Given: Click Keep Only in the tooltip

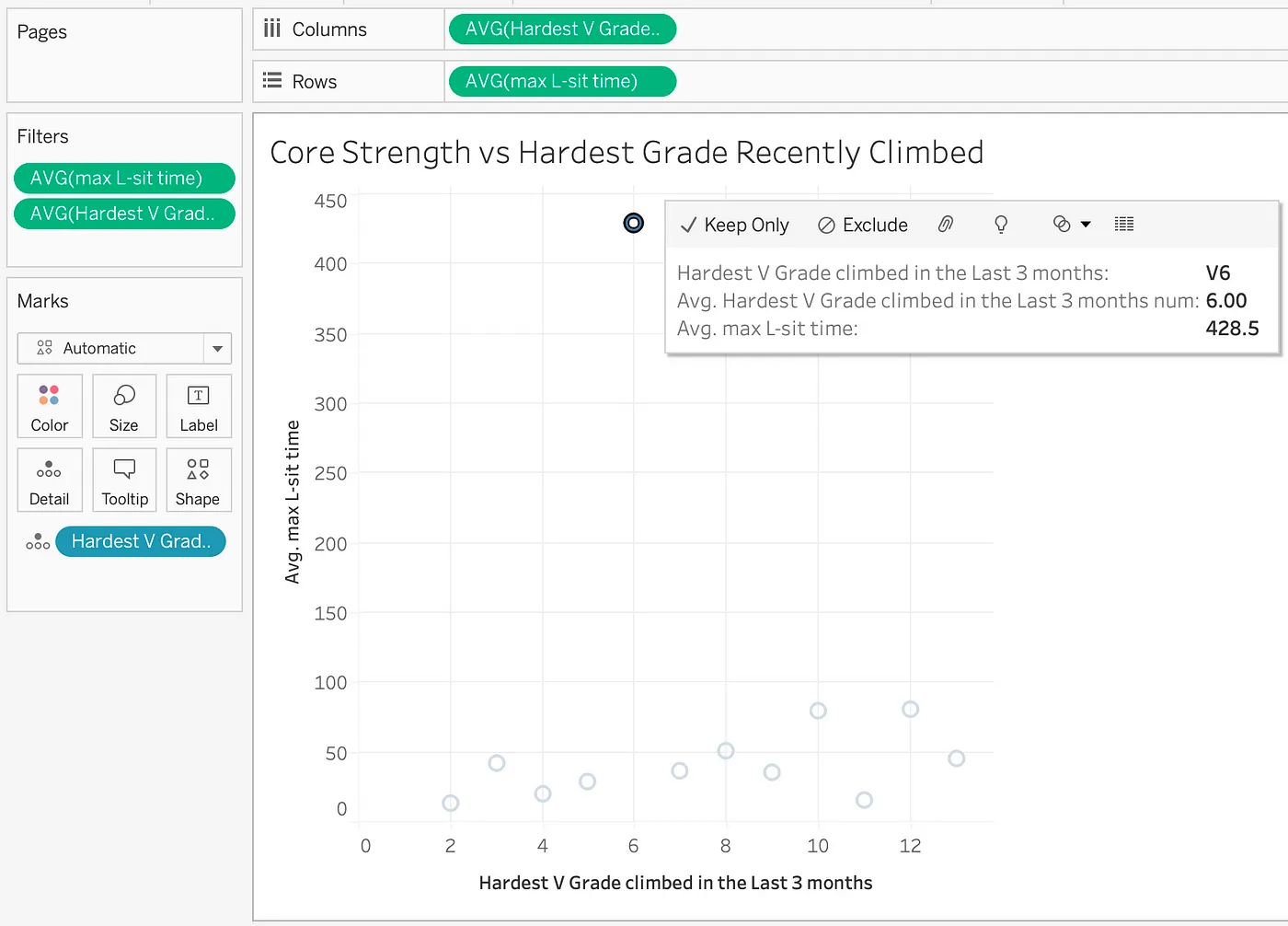Looking at the screenshot, I should coord(734,226).
